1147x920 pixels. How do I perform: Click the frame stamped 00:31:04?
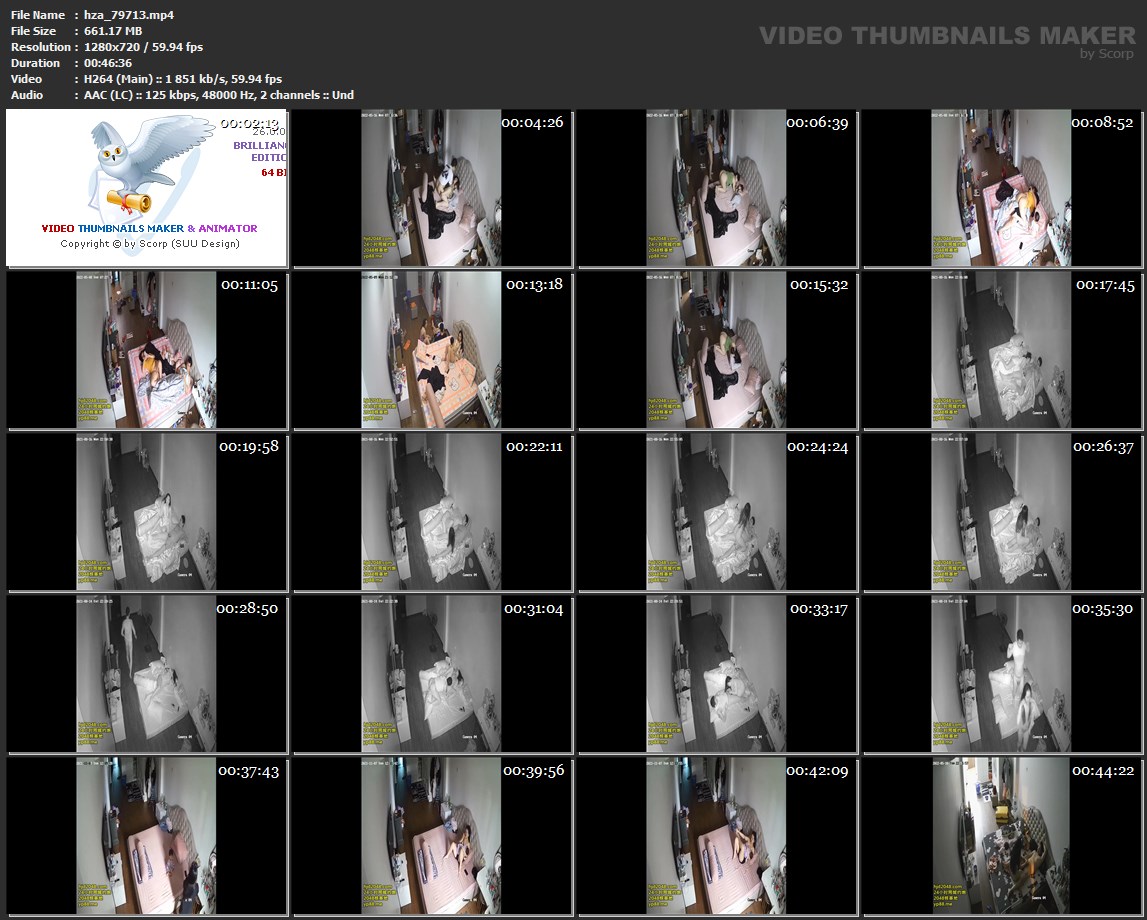432,674
